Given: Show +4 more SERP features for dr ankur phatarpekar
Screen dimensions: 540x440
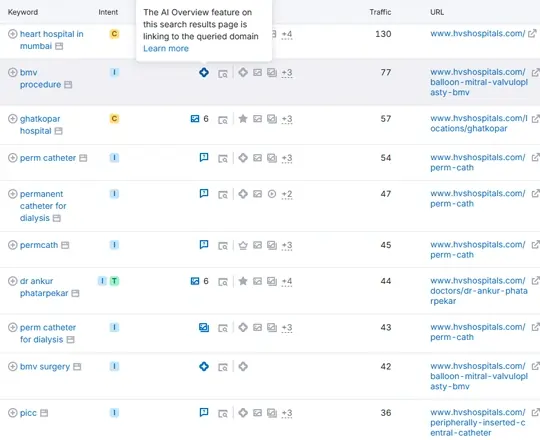Looking at the screenshot, I should (287, 281).
